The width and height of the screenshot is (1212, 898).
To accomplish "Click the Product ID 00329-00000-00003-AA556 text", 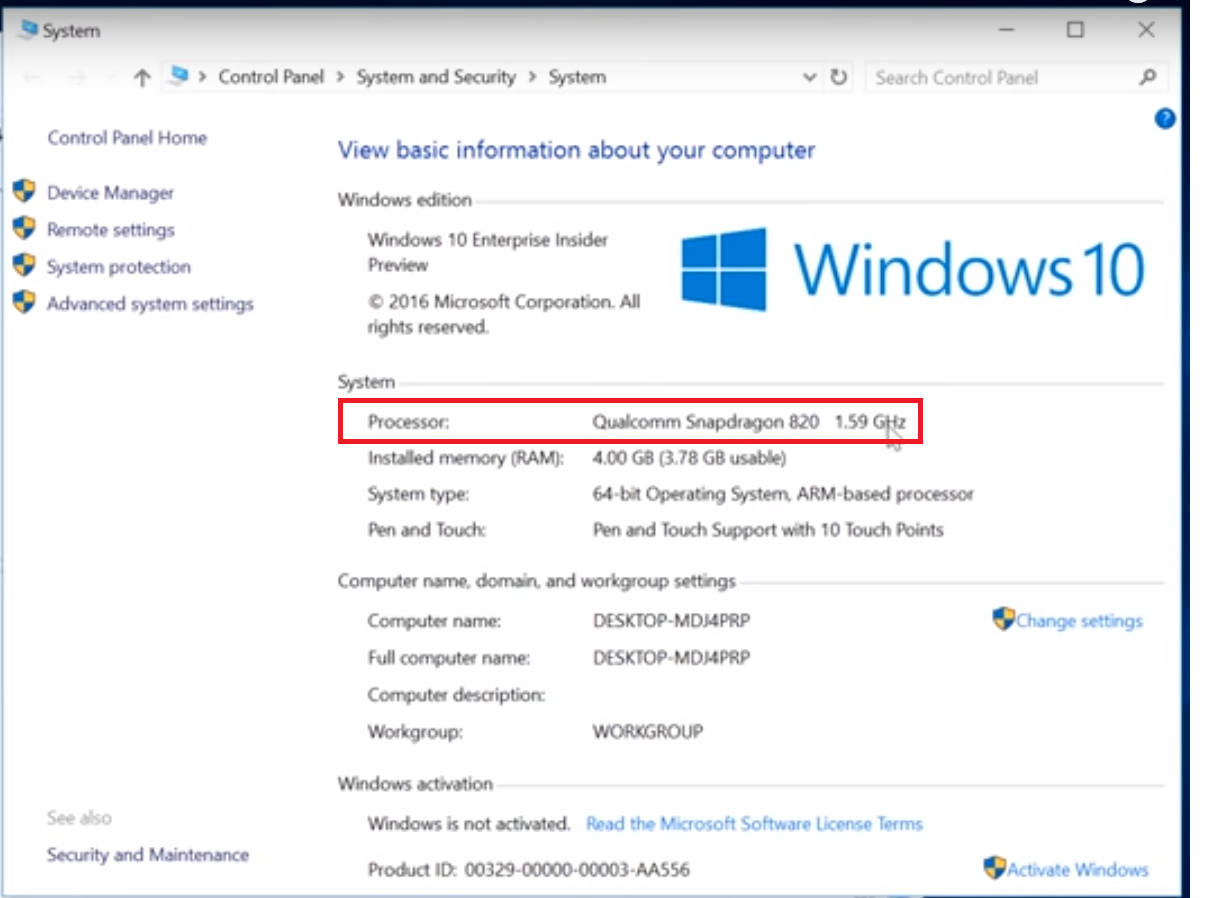I will (529, 869).
